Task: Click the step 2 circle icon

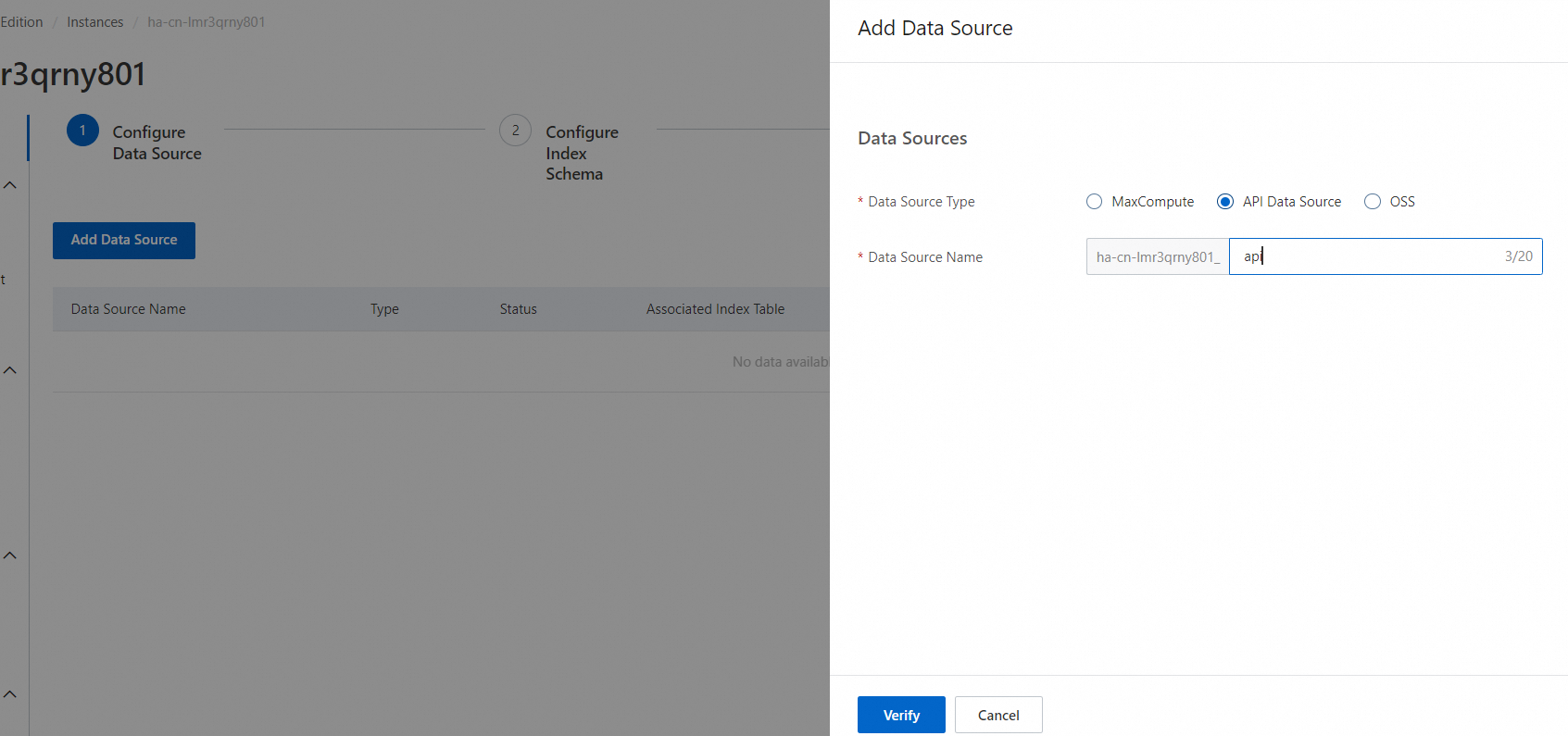Action: pyautogui.click(x=515, y=131)
